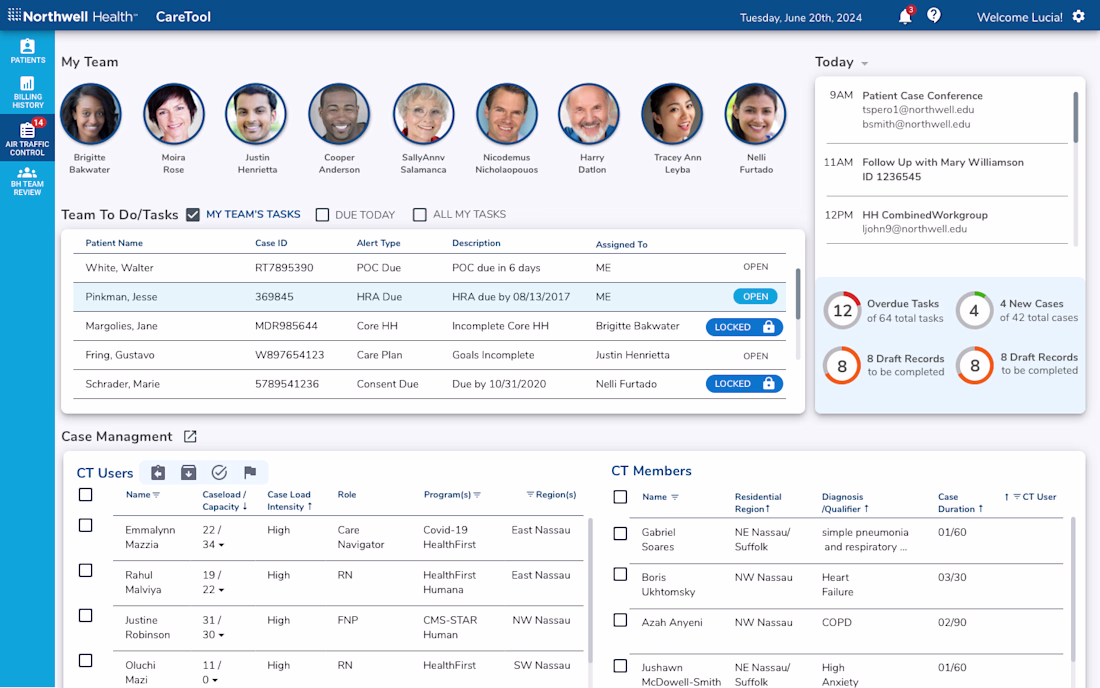The image size is (1100, 688).
Task: Click the Welcome Lucia! user label
Action: pos(1019,17)
